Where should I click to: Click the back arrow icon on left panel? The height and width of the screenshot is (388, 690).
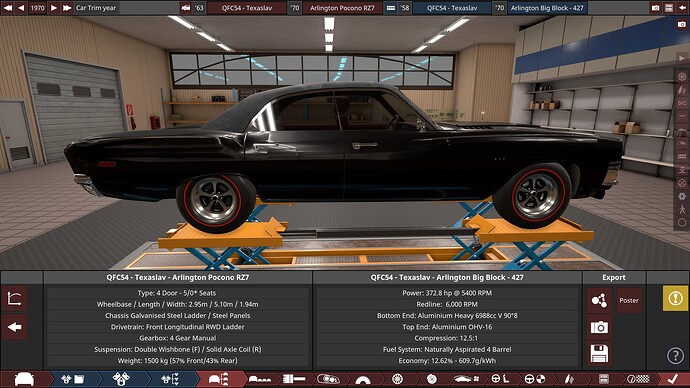[15, 327]
